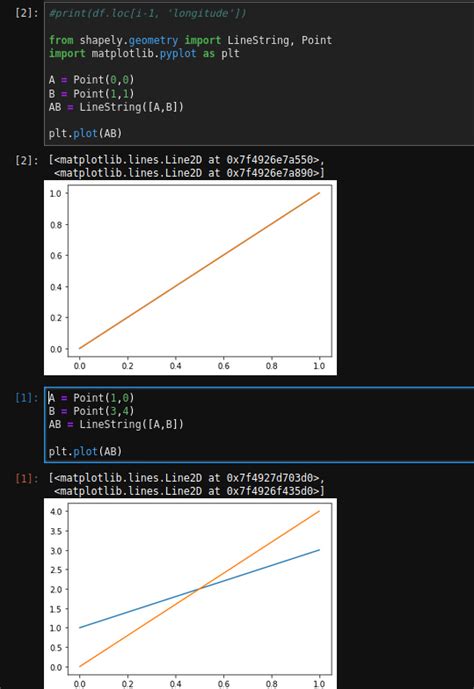
Task: Click the Line2D at 0x7f4927d703d0 output text
Action: click(187, 478)
